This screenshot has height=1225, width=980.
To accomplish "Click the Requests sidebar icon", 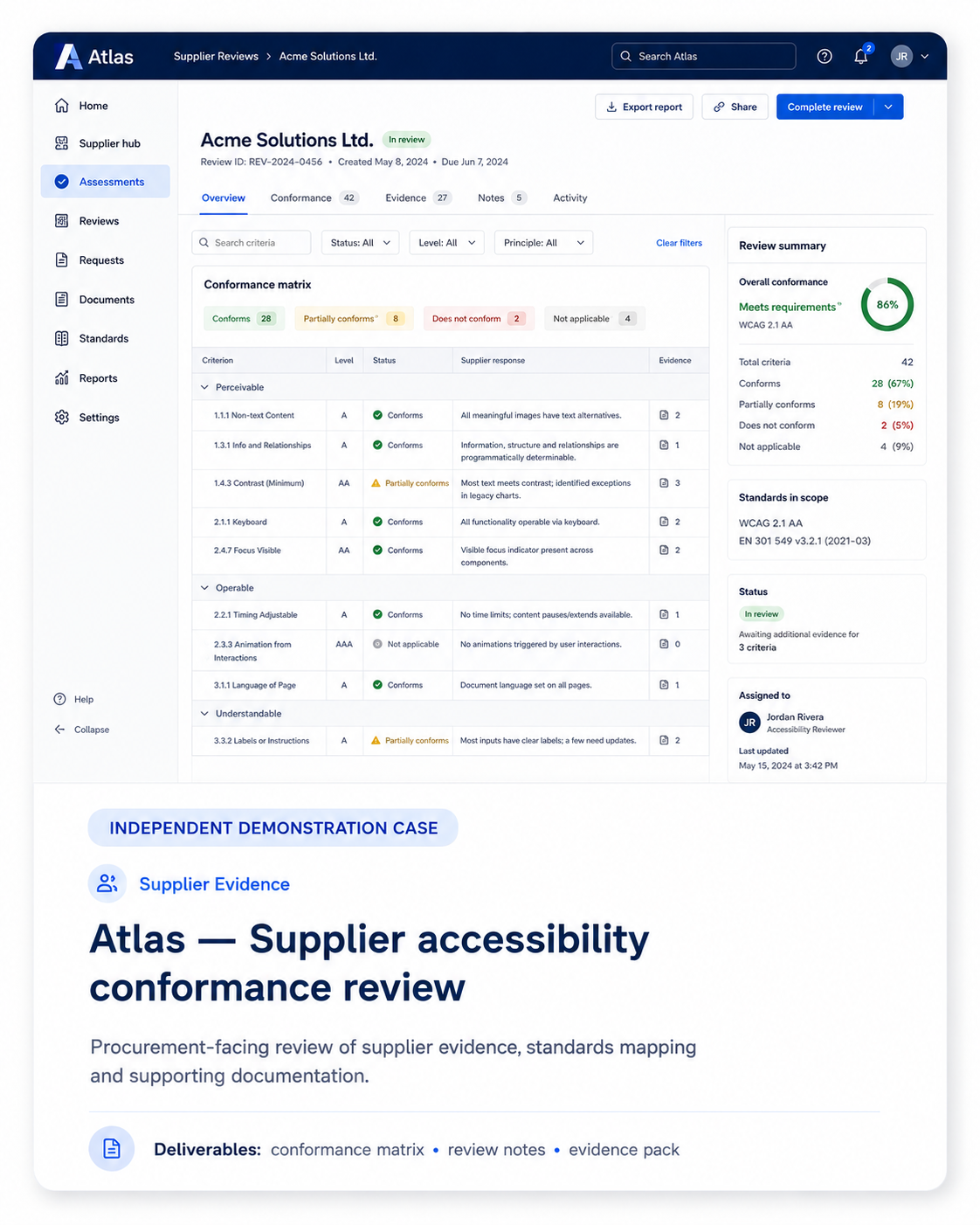I will pos(62,260).
